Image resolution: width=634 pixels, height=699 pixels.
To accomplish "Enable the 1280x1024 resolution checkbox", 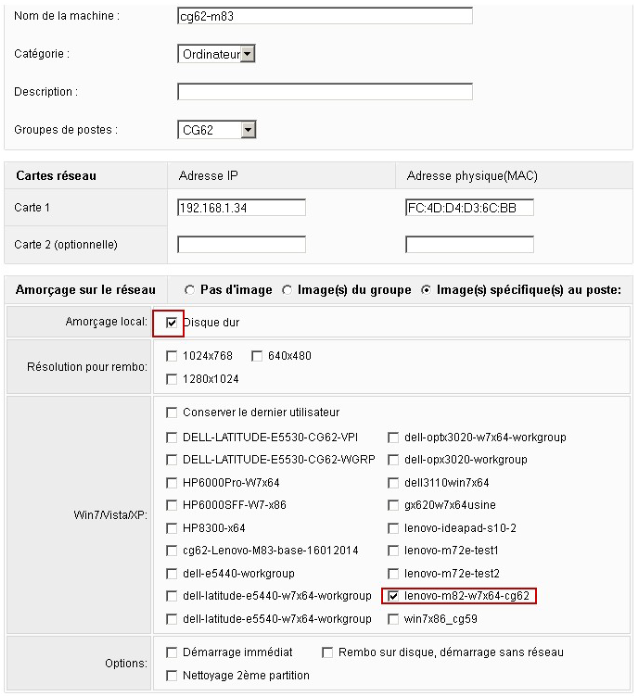I will click(172, 379).
